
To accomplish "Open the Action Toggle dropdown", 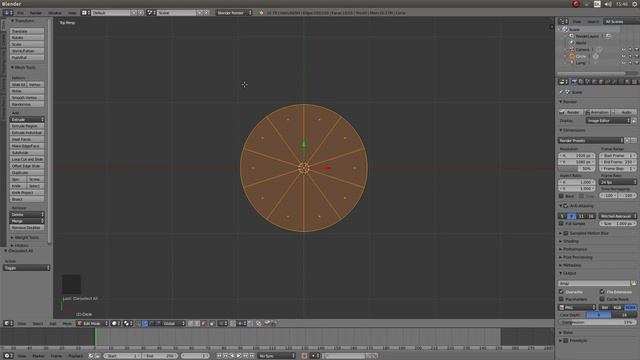I will point(27,268).
